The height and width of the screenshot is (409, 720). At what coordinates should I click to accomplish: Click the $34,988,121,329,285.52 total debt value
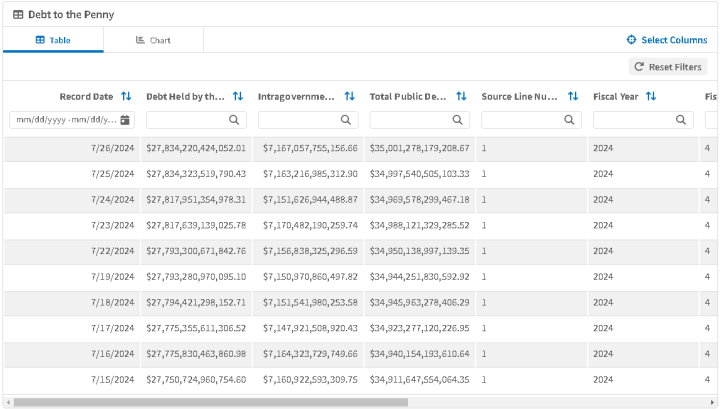[420, 225]
